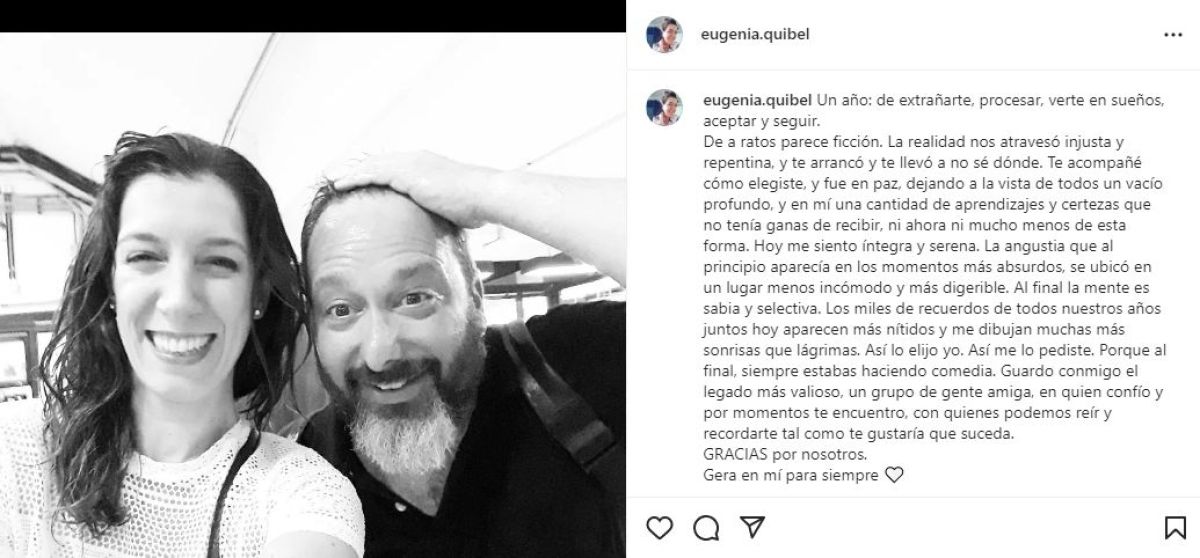Click the white heart emoji ending the caption
Image resolution: width=1200 pixels, height=558 pixels.
tap(894, 476)
